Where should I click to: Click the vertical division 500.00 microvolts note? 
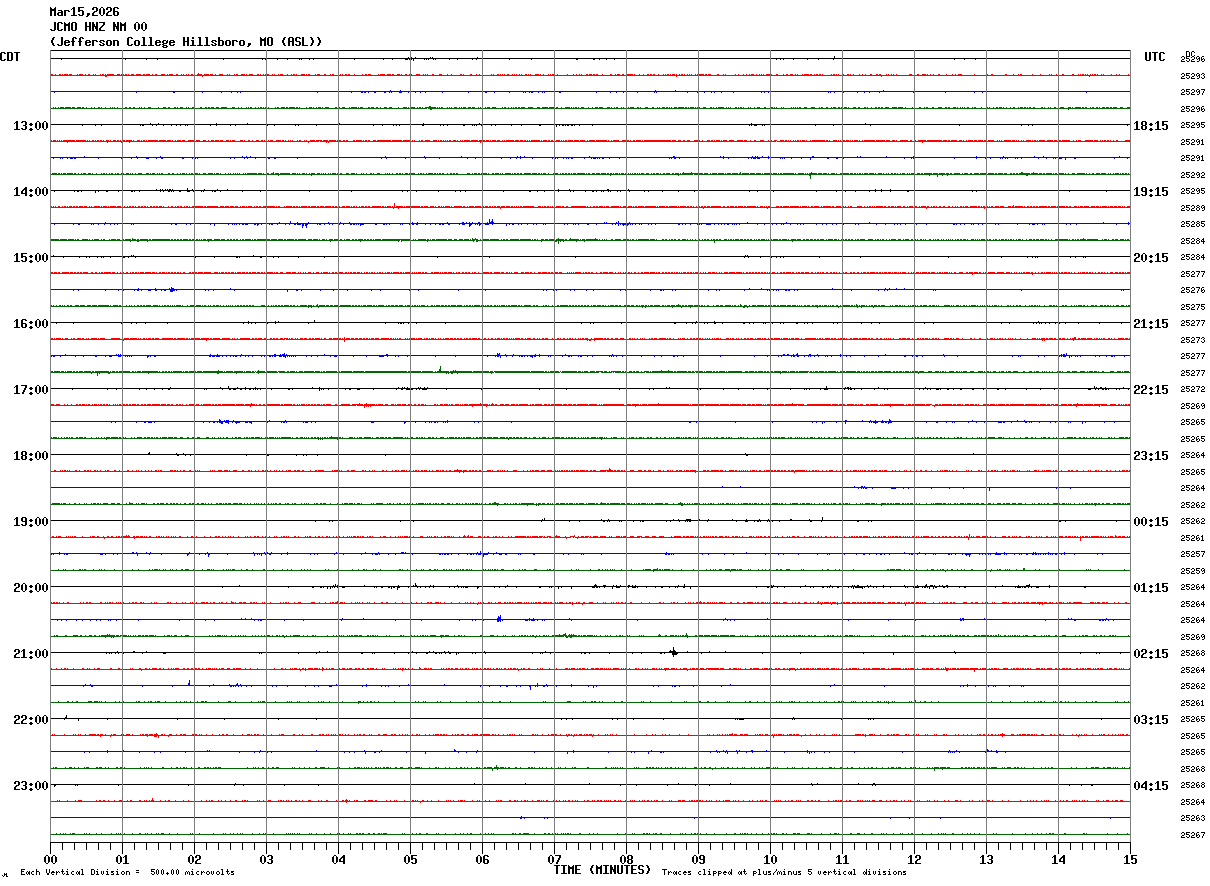click(127, 872)
